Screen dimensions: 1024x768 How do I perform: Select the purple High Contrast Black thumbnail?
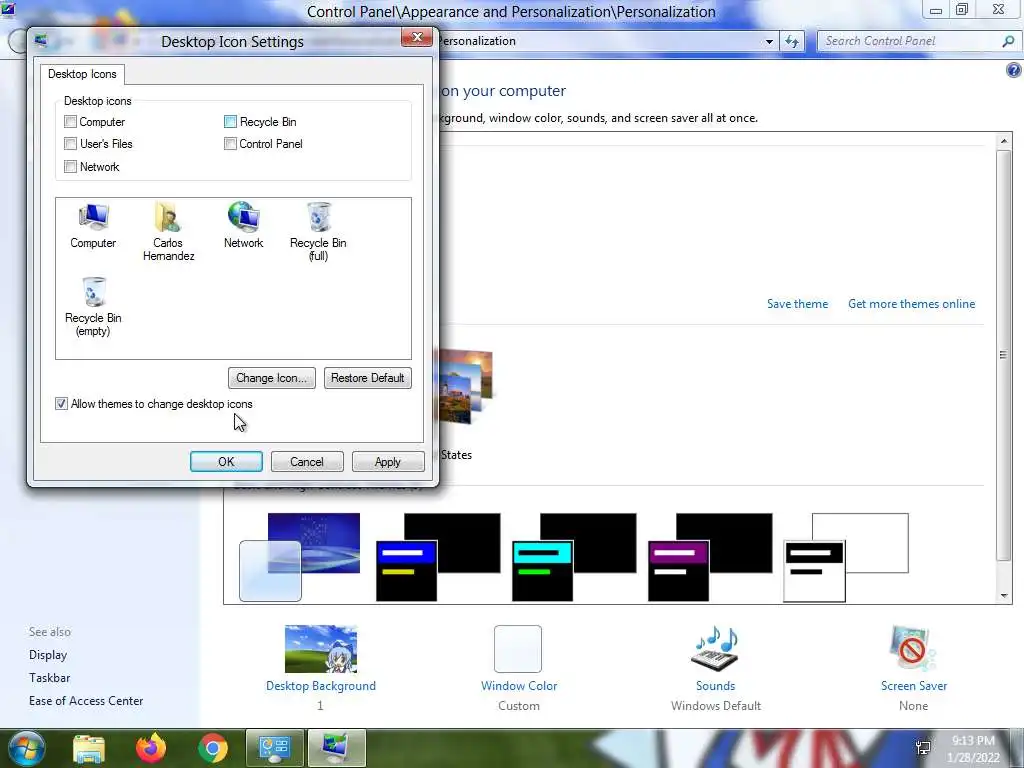coord(710,557)
